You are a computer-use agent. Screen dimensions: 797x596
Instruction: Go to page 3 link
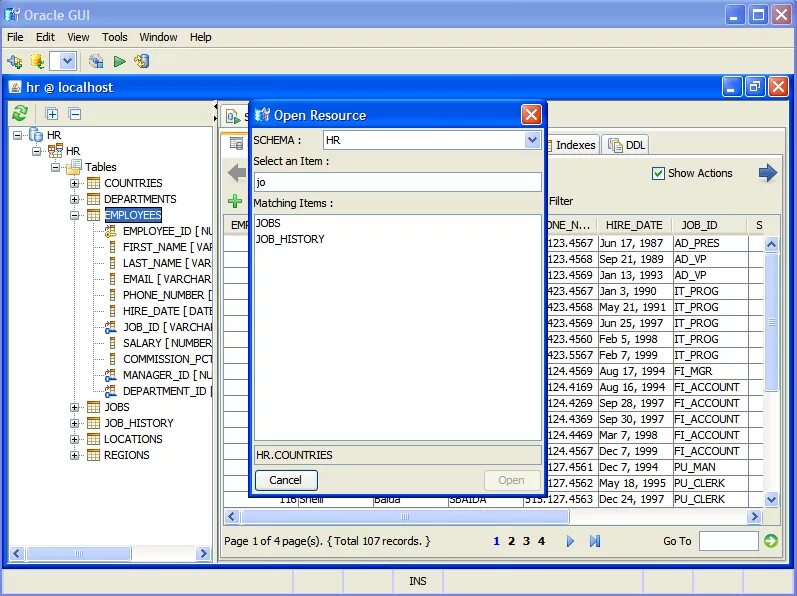click(527, 541)
